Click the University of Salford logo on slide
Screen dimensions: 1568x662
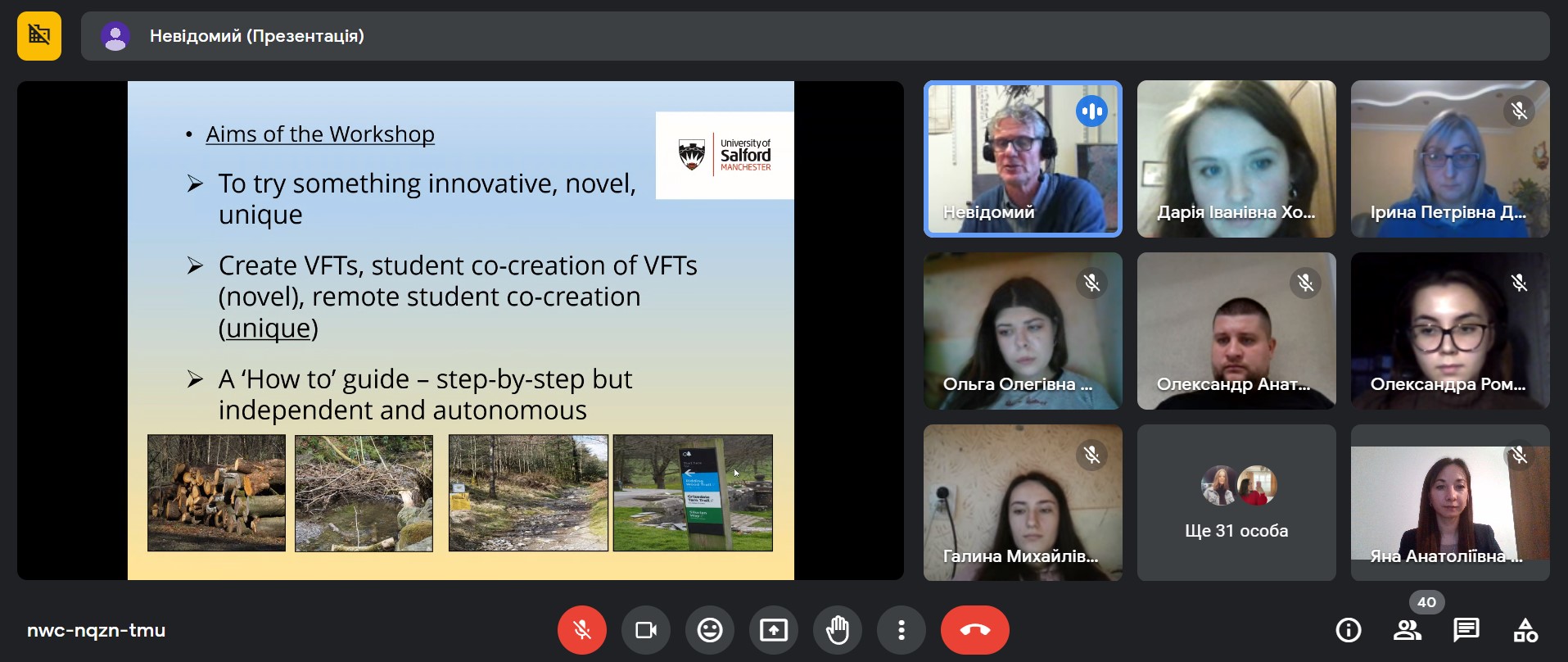click(725, 156)
